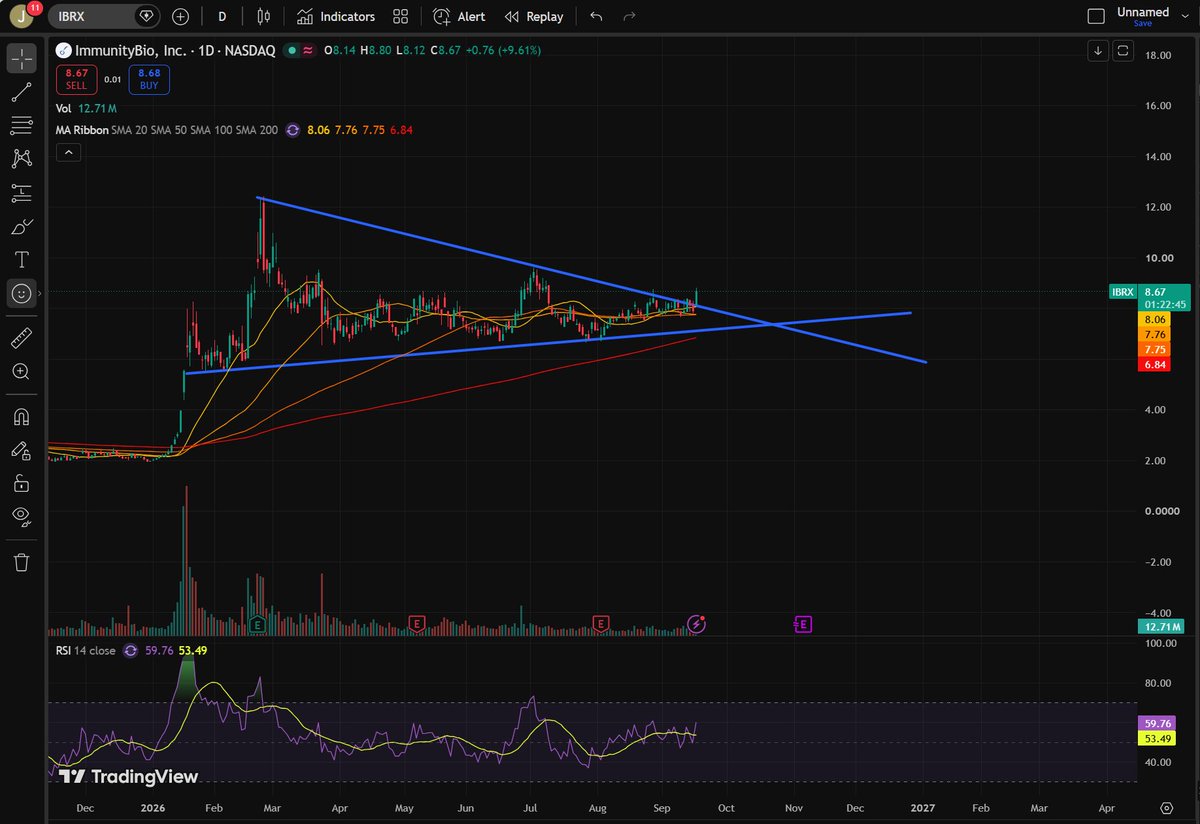The image size is (1200, 824).
Task: Open chart settings gear at bottom right
Action: tap(1166, 807)
